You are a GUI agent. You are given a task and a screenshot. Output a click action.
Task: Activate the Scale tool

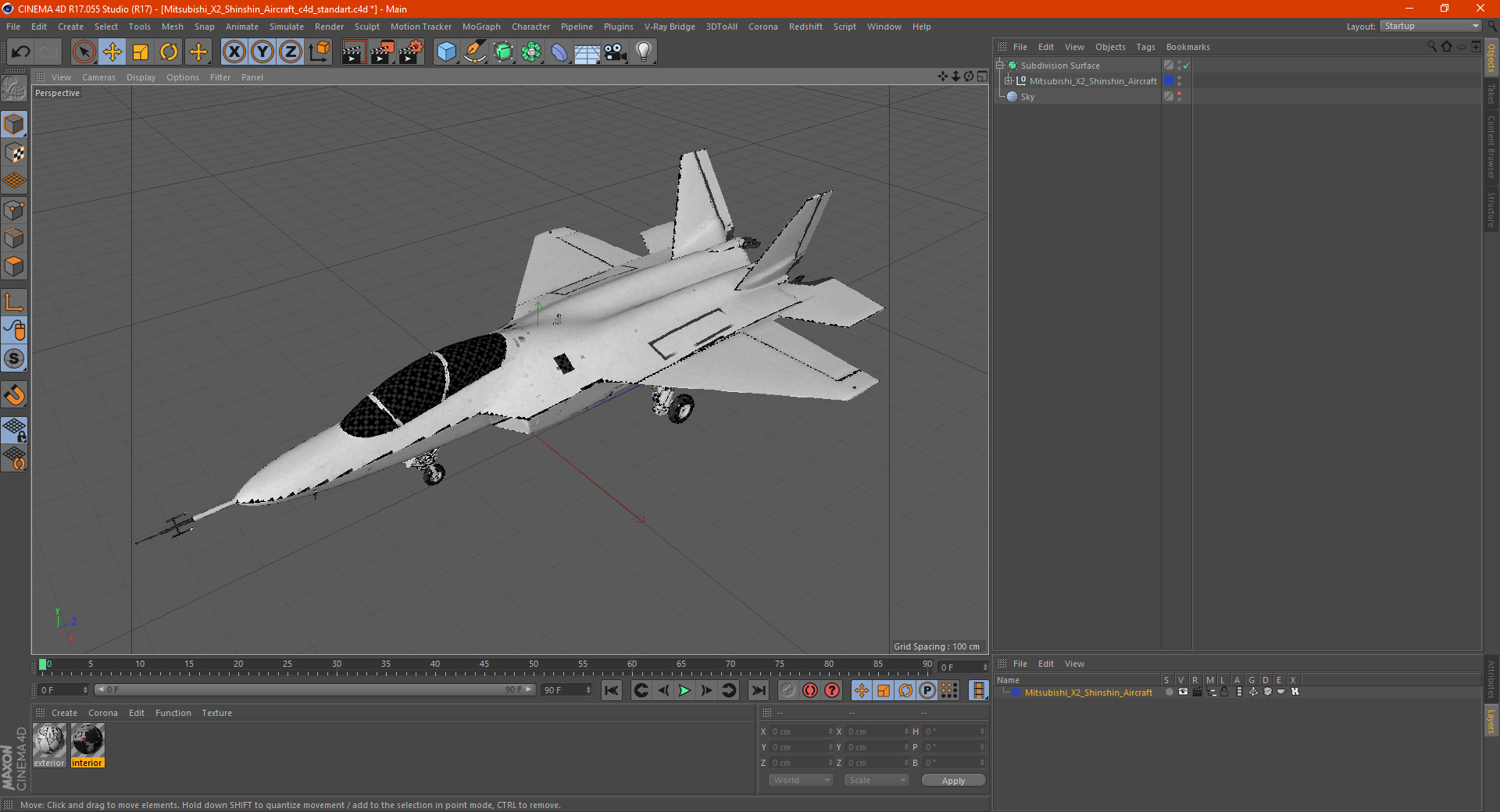(x=141, y=52)
